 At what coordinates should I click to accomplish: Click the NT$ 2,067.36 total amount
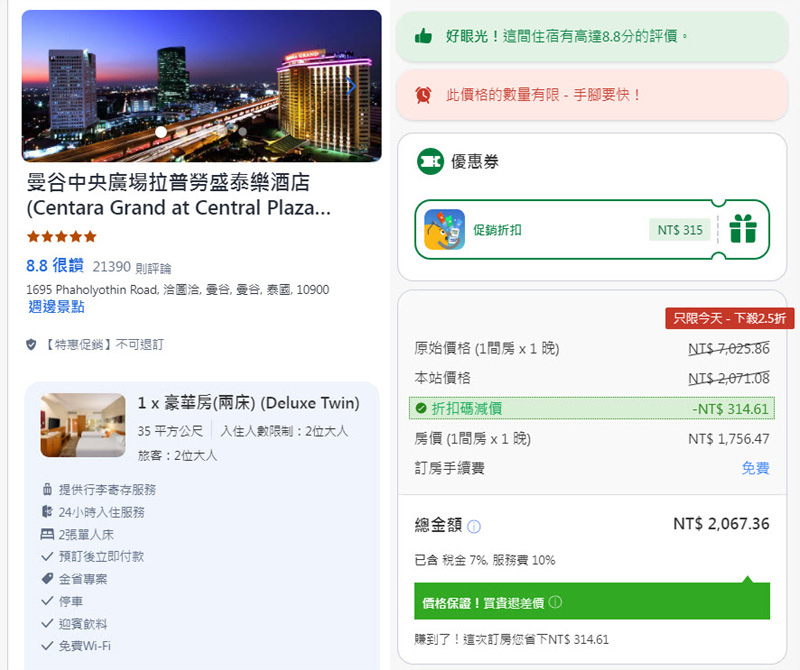[721, 524]
